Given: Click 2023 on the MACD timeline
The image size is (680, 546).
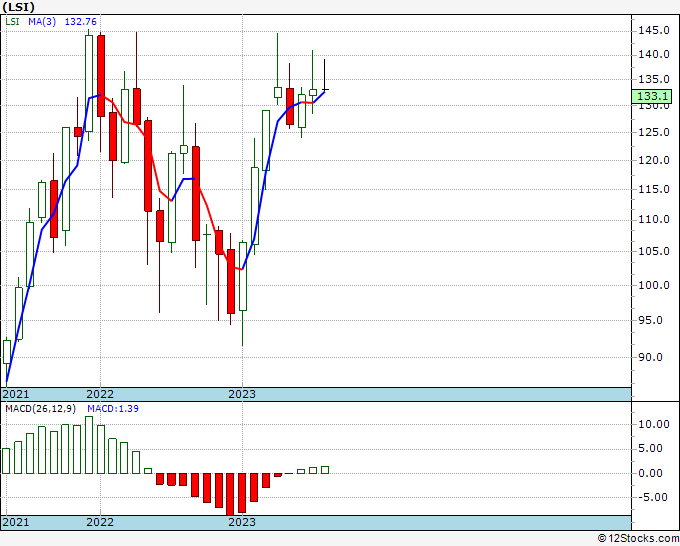Looking at the screenshot, I should click(242, 522).
